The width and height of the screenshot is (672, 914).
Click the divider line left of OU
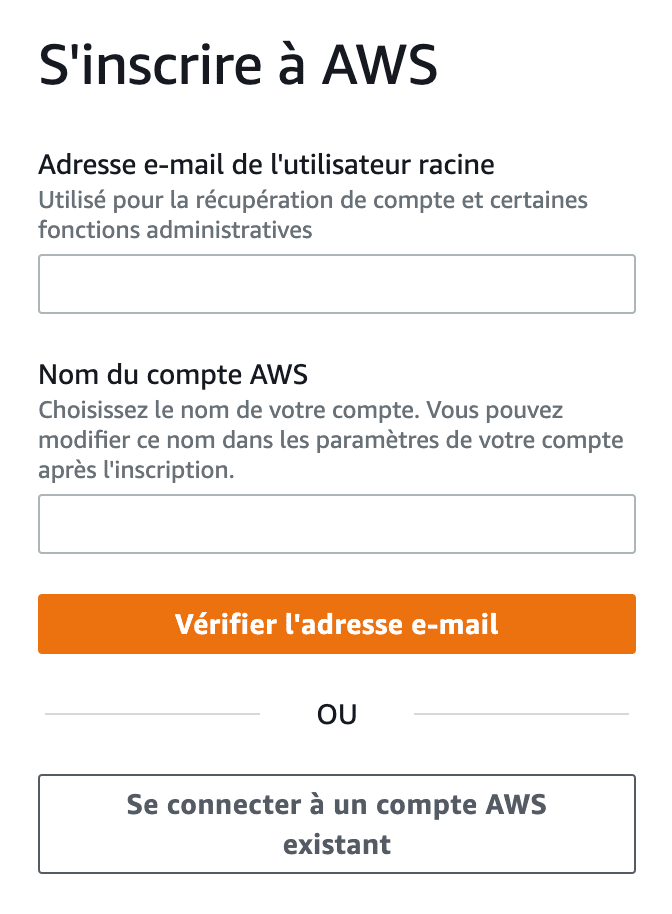pyautogui.click(x=150, y=713)
